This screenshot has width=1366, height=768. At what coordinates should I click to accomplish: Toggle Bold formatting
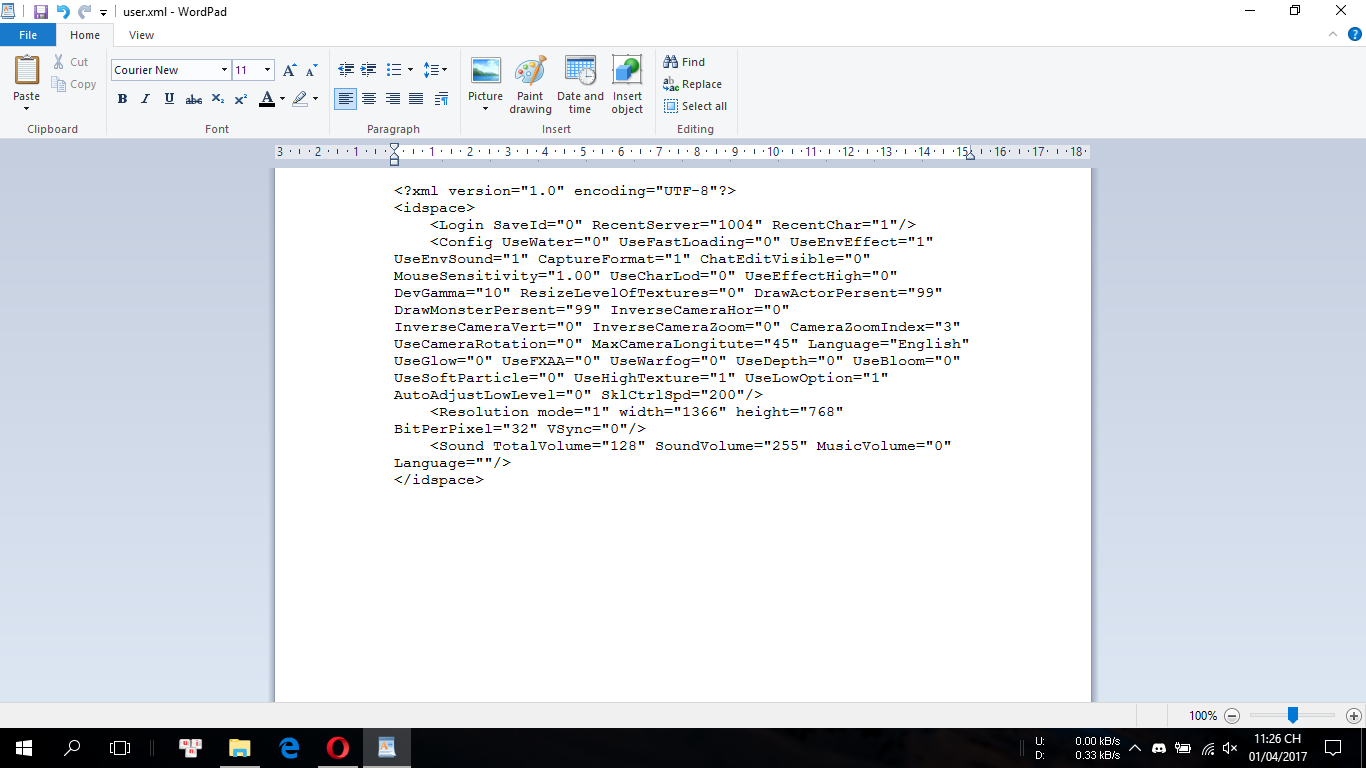122,99
